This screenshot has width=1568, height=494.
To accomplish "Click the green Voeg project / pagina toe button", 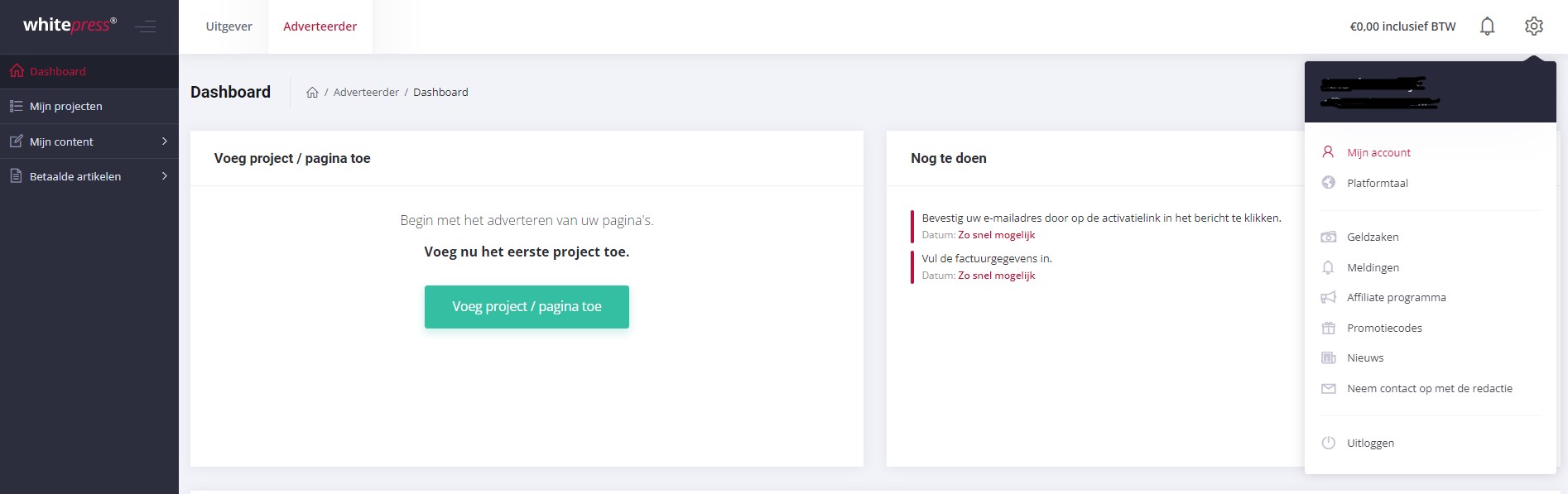I will pos(527,307).
